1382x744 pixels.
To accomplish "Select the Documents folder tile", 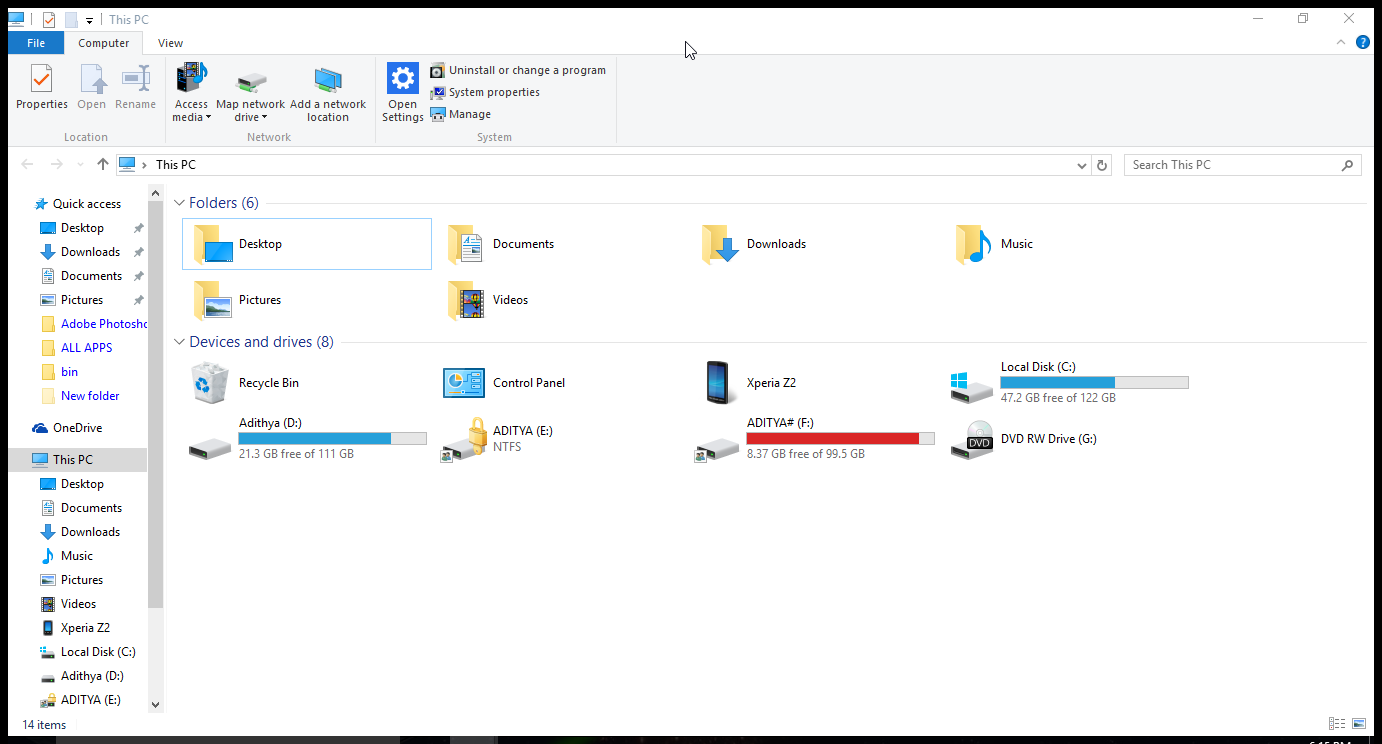I will 561,244.
